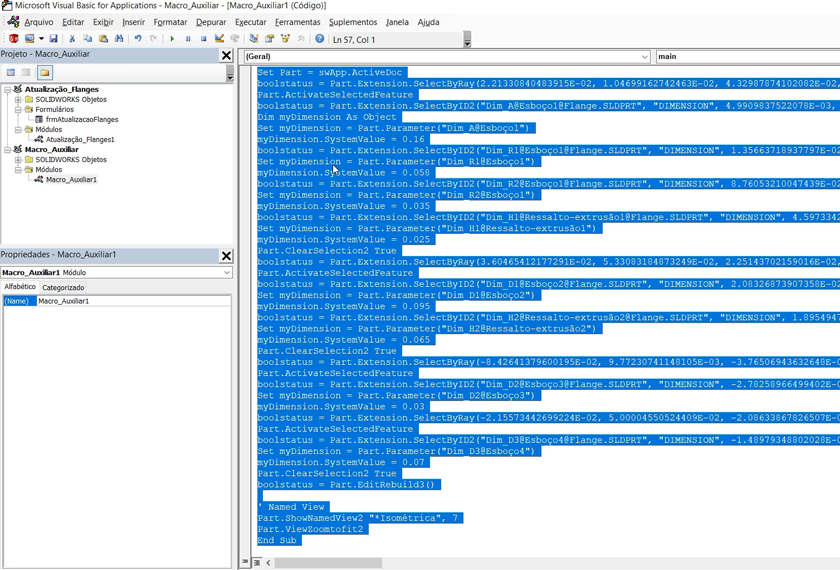
Task: Open the Object Browser icon
Action: pos(285,39)
